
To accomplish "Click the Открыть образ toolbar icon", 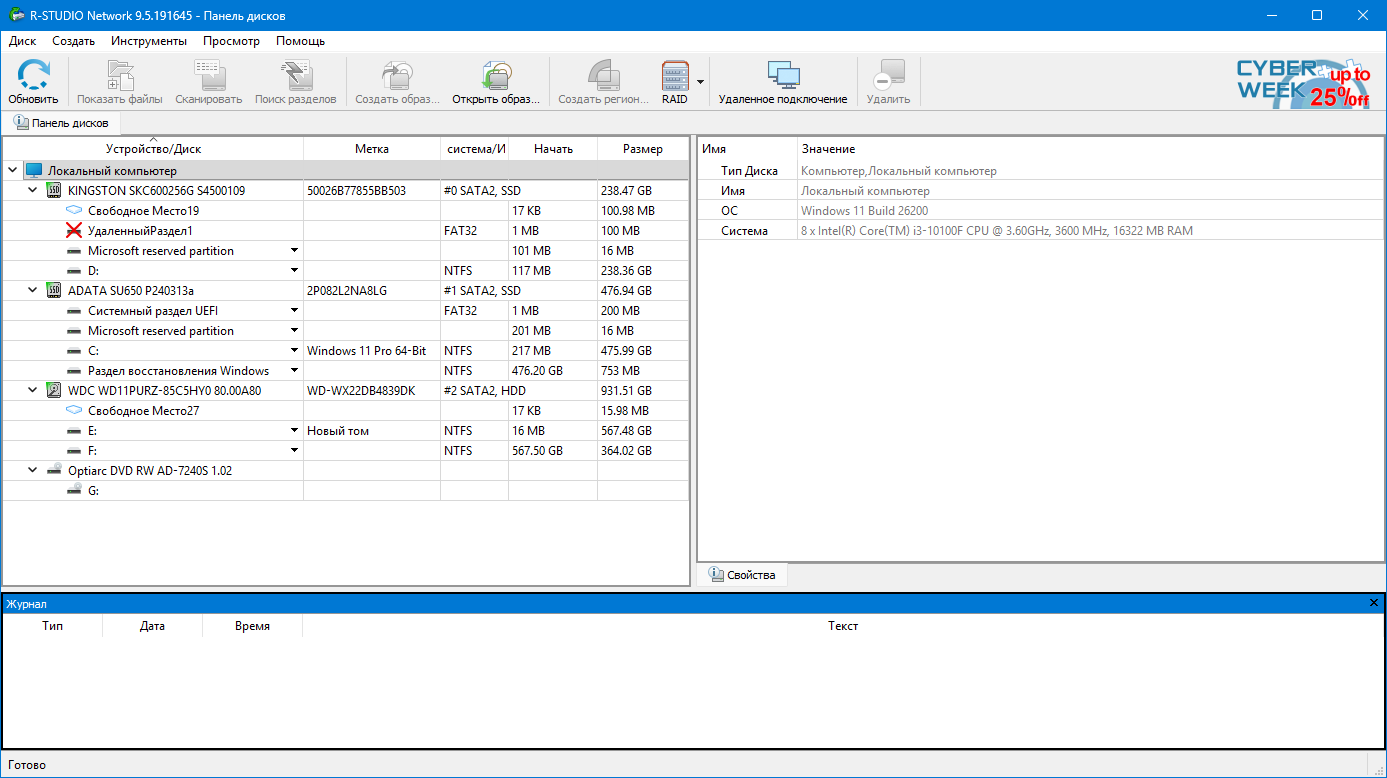I will (496, 76).
